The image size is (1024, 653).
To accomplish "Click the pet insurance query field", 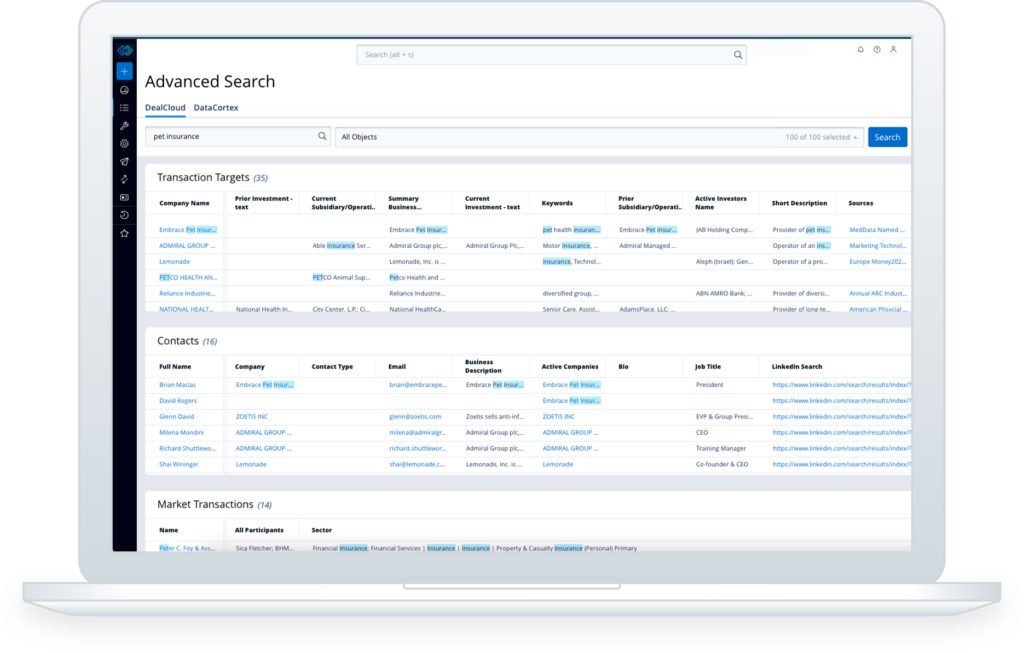I will coord(238,136).
